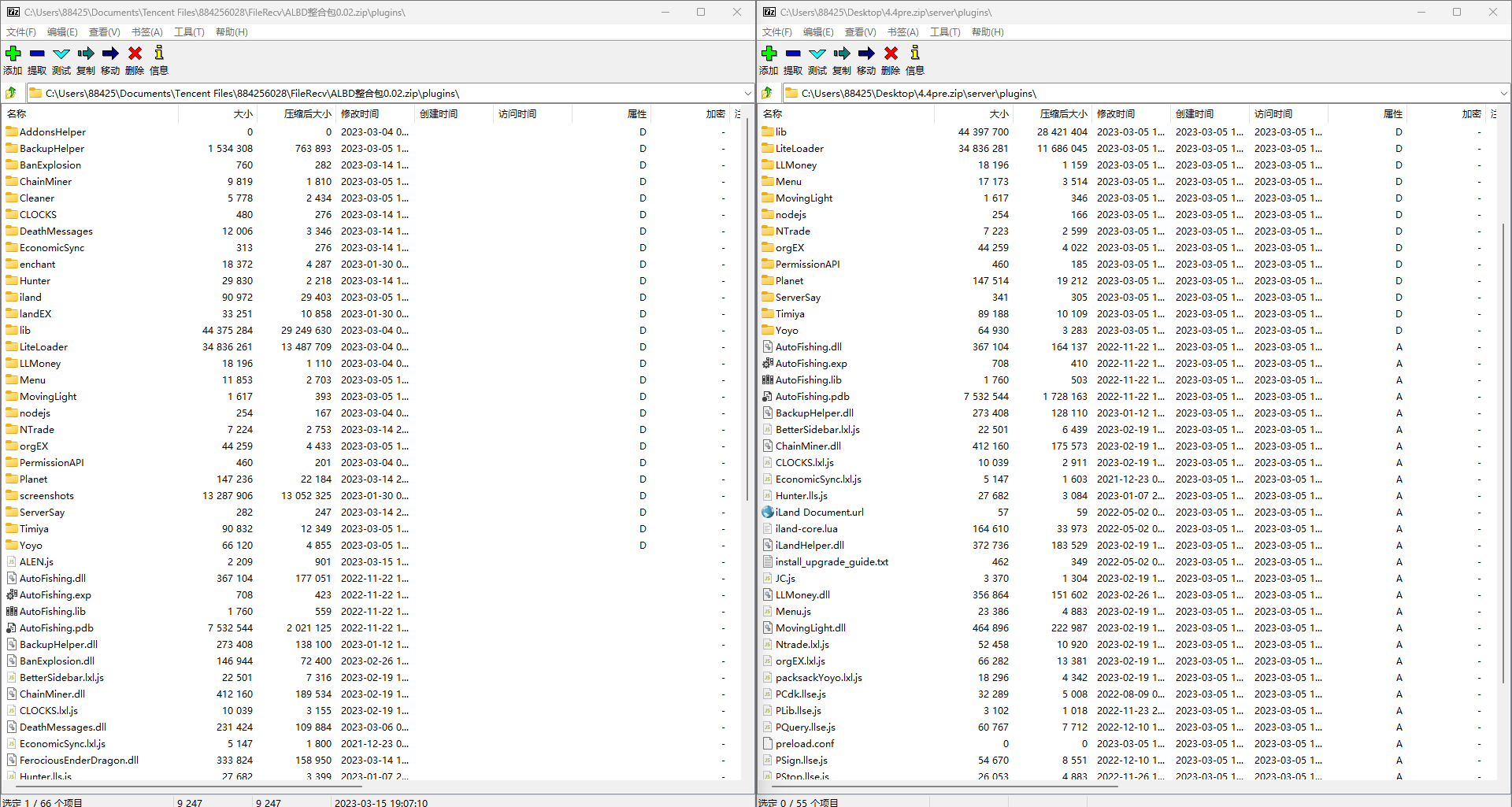Click the Add (添加) icon in left window

pyautogui.click(x=13, y=54)
